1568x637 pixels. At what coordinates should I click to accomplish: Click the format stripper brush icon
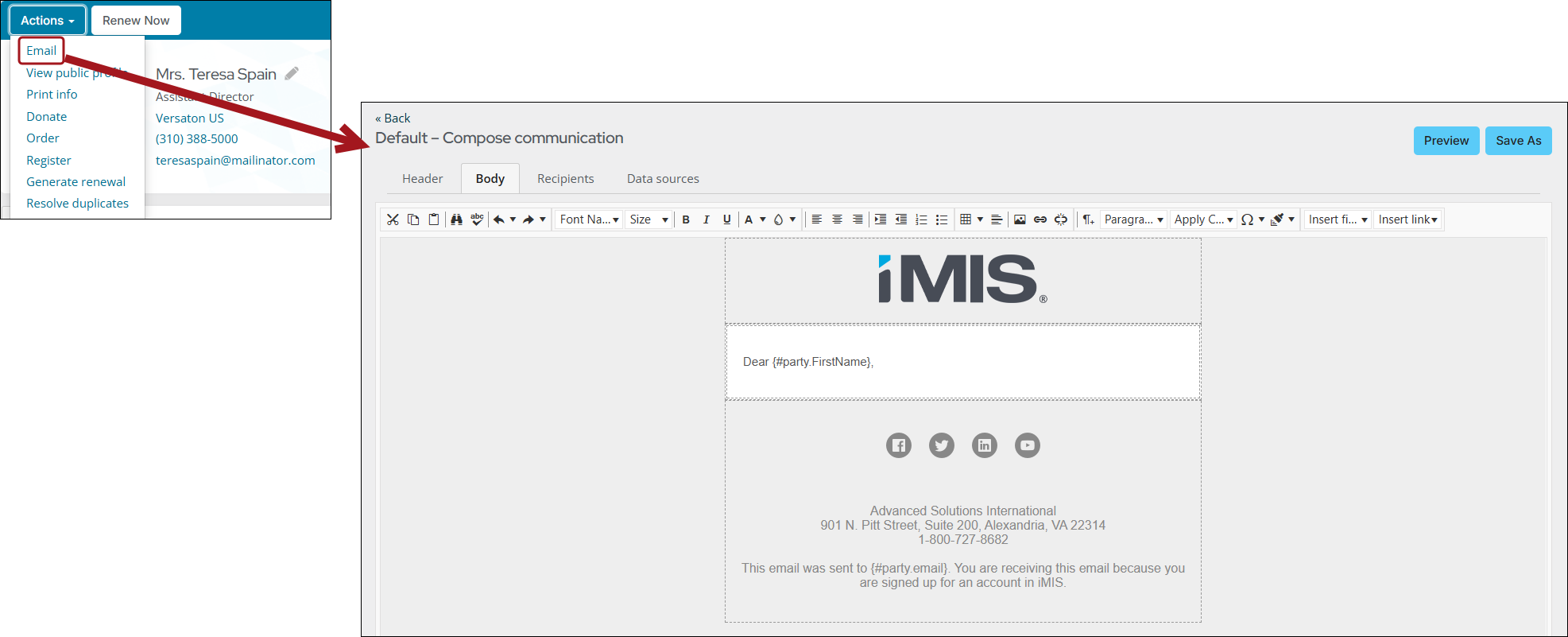point(1277,219)
